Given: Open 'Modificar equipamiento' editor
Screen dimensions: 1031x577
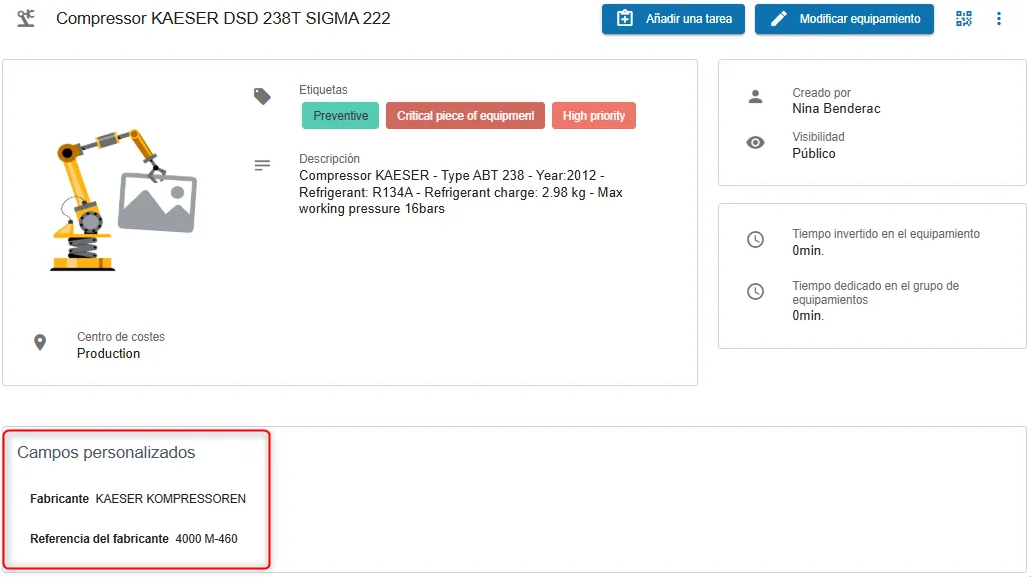Looking at the screenshot, I should point(844,19).
